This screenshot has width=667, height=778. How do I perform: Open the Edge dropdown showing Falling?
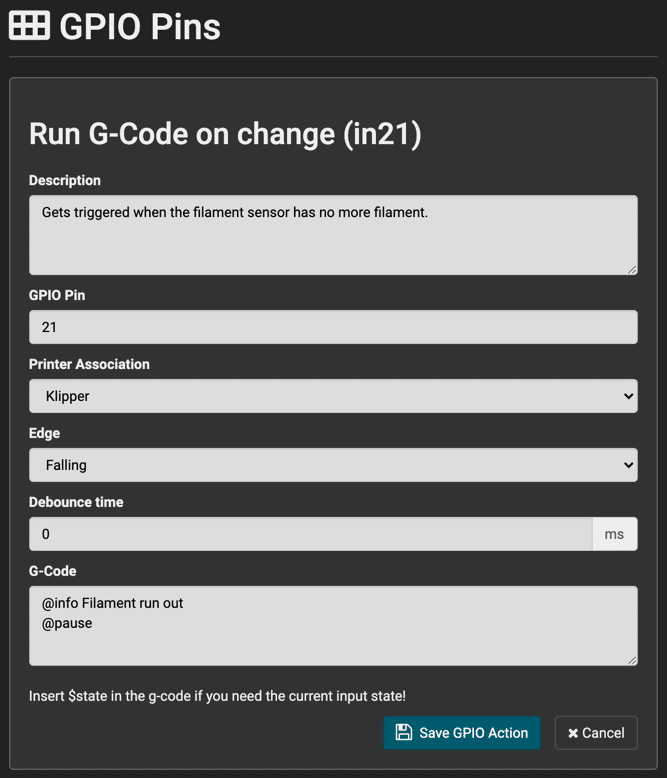[333, 465]
